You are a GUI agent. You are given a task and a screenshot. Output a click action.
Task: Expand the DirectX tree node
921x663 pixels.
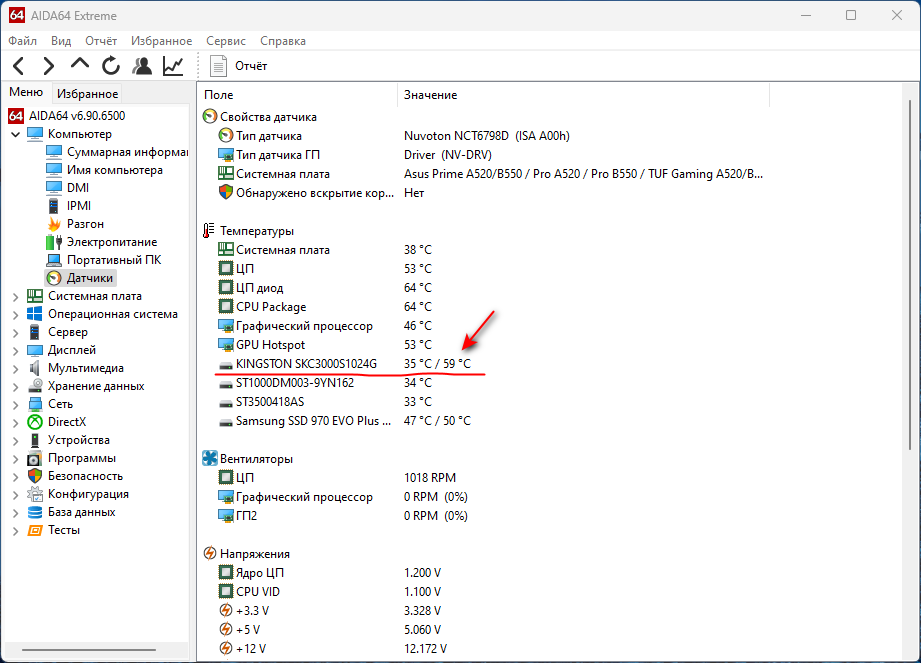(15, 422)
